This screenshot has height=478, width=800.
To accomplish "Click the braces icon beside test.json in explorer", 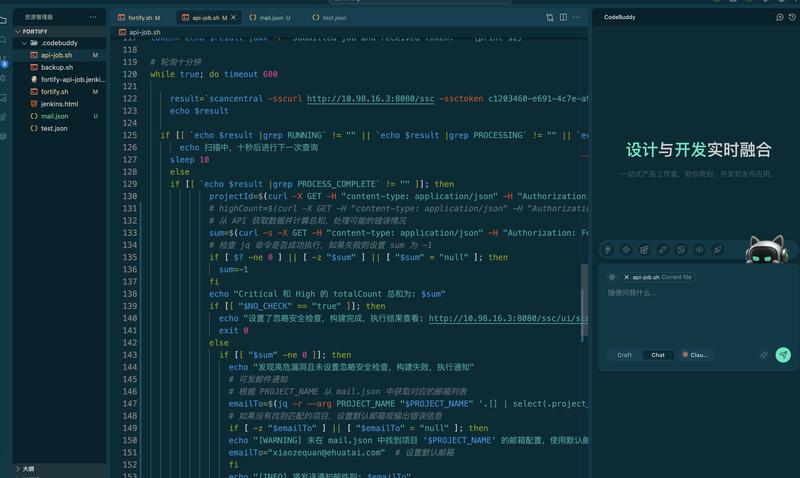I will [34, 129].
